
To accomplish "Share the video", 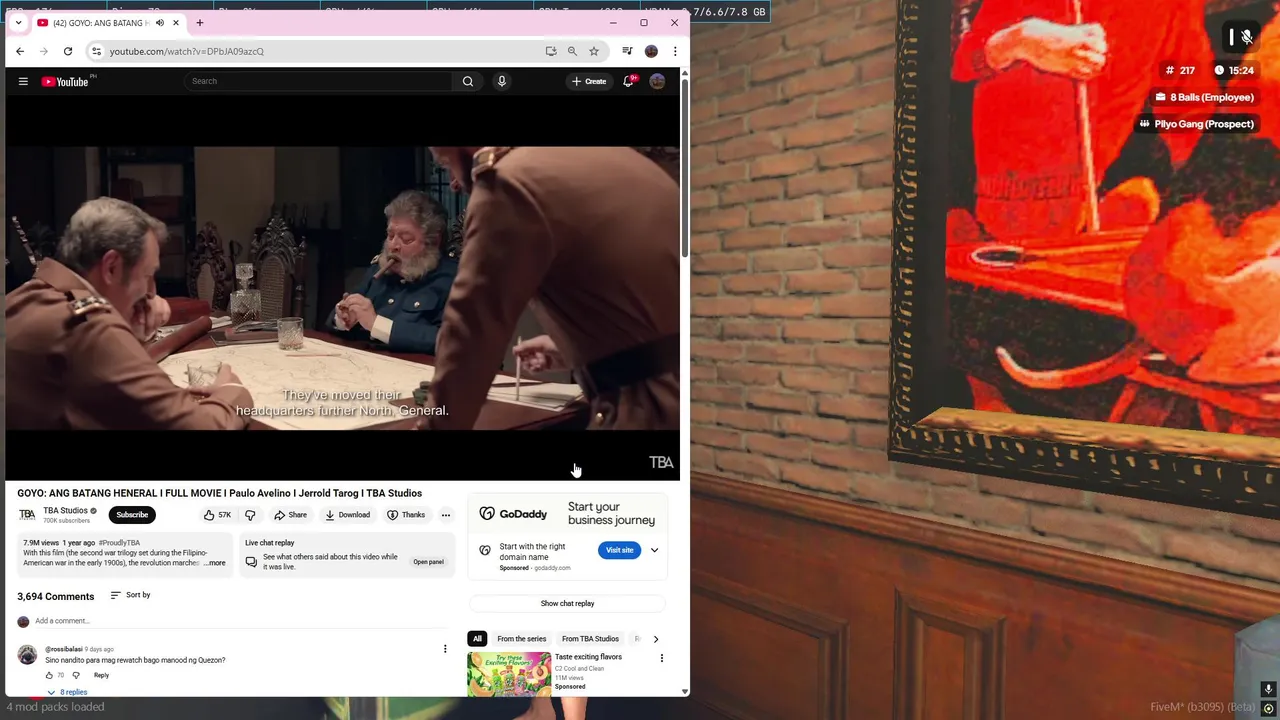I will (x=291, y=515).
